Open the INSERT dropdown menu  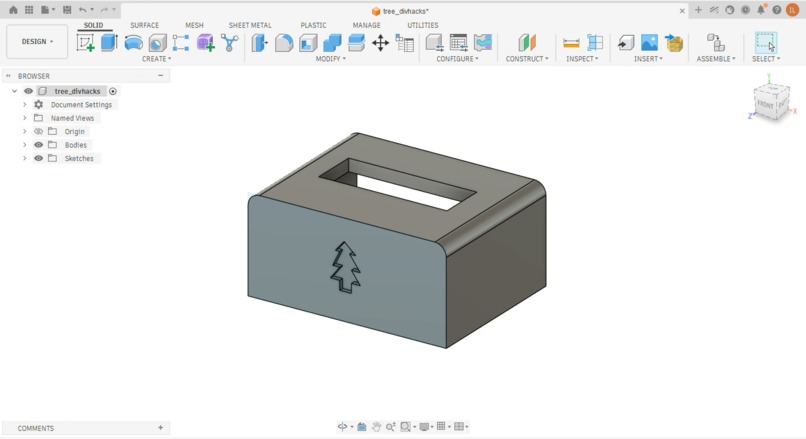coord(648,59)
